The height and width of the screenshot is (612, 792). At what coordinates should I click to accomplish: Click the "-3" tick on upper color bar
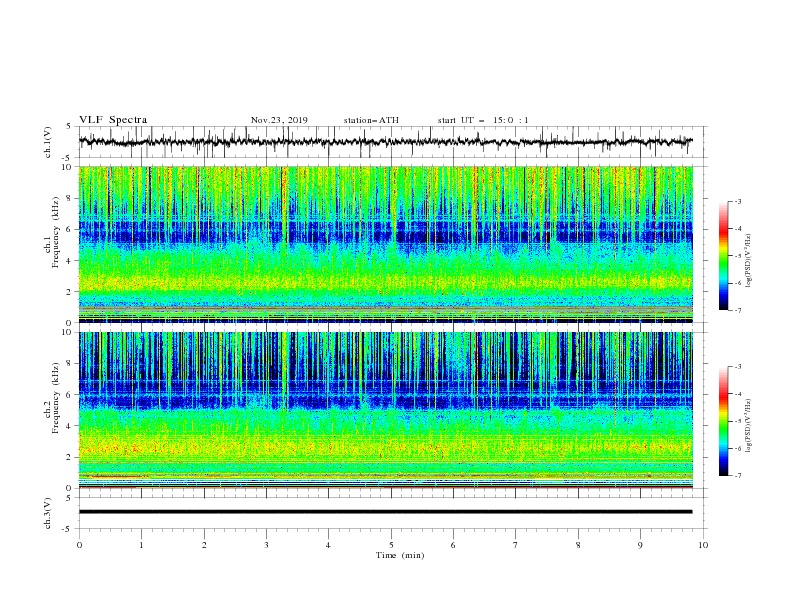click(737, 201)
